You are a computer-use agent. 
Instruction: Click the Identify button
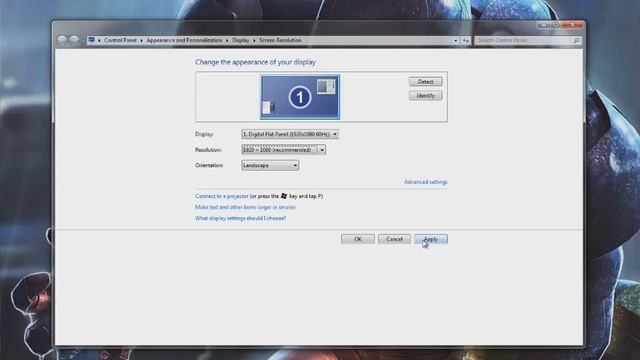pos(425,96)
